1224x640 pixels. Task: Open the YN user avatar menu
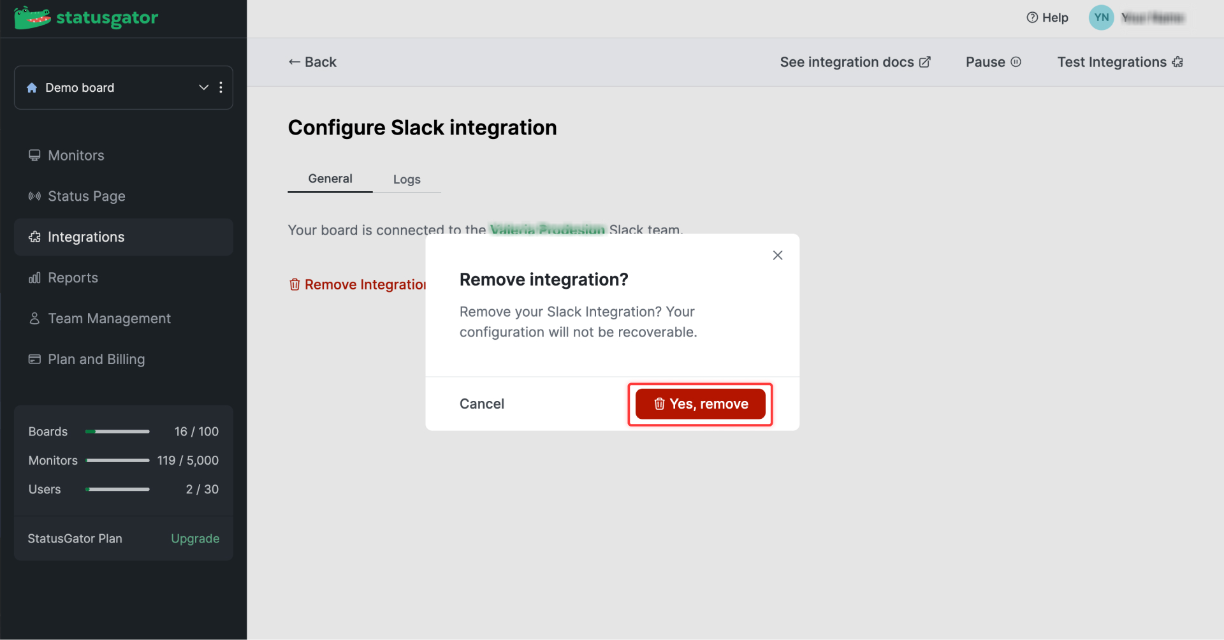tap(1101, 18)
